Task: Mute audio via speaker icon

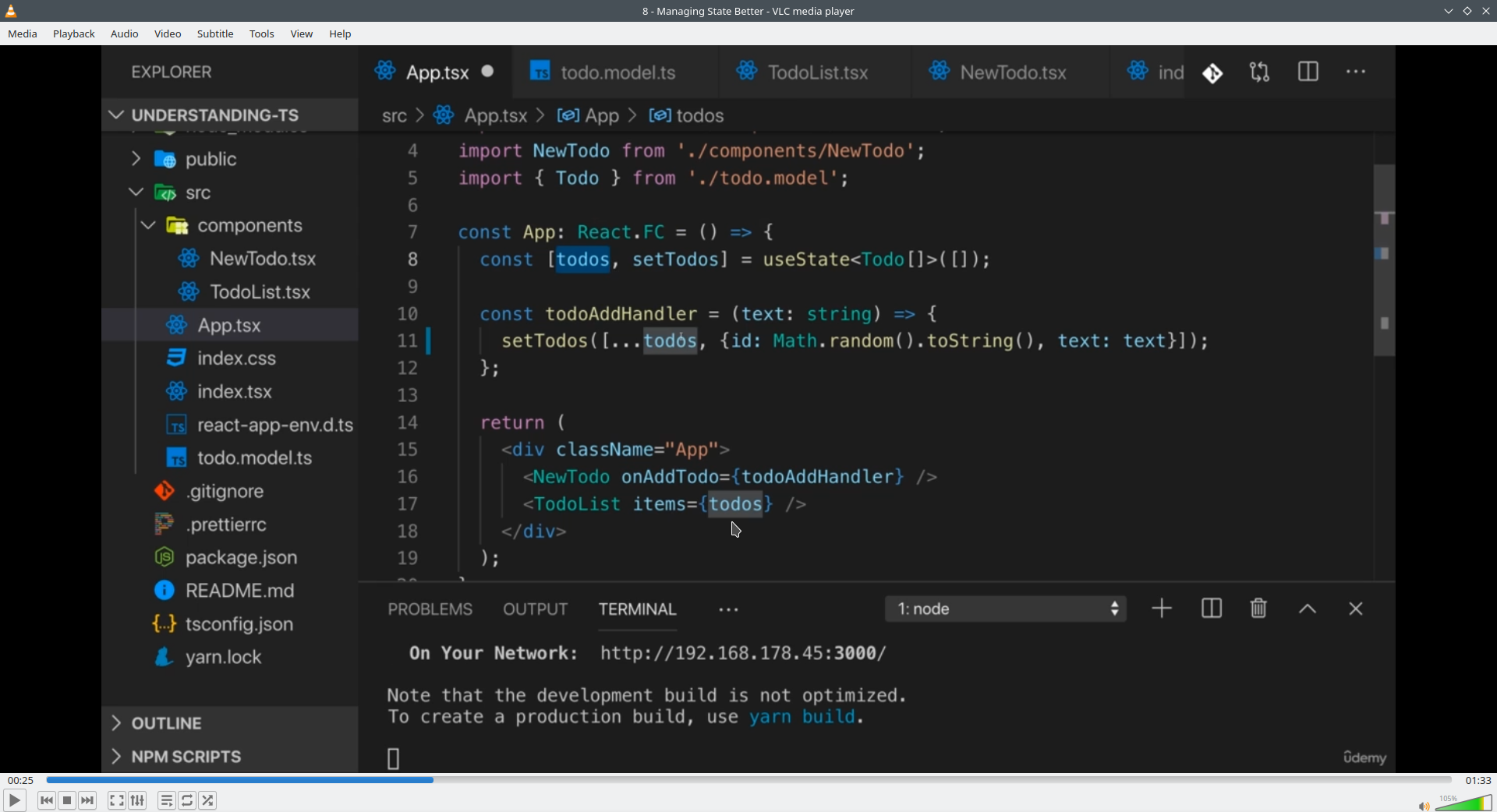Action: pos(1424,806)
